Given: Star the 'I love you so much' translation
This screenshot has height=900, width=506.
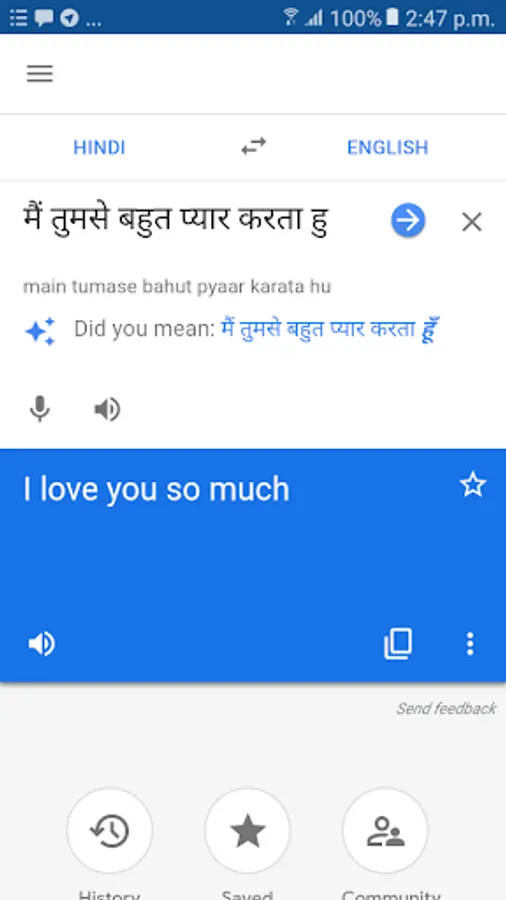Looking at the screenshot, I should 473,485.
